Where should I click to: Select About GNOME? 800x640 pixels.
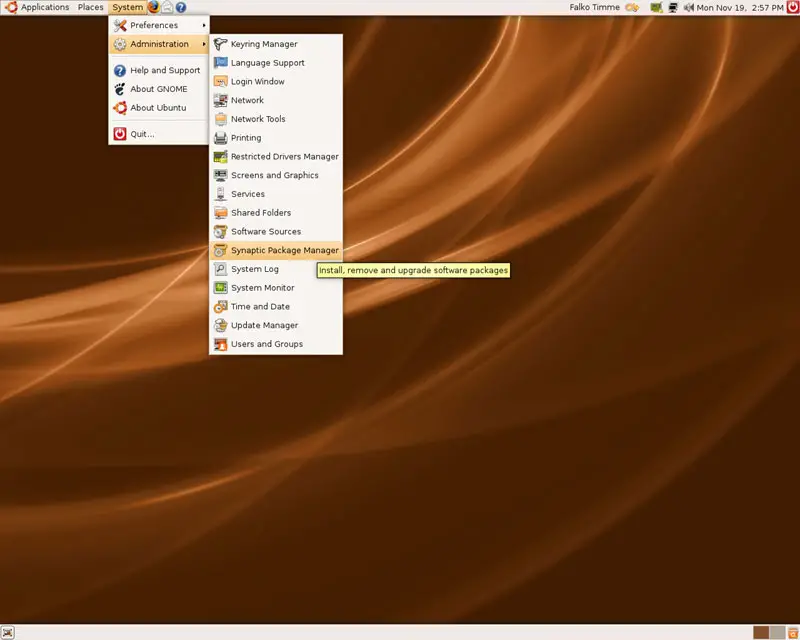pyautogui.click(x=159, y=89)
